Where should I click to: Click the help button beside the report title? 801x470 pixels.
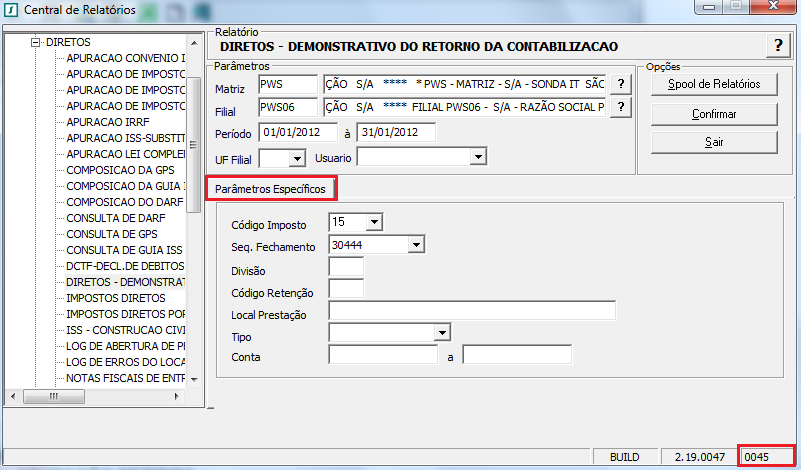pyautogui.click(x=778, y=46)
